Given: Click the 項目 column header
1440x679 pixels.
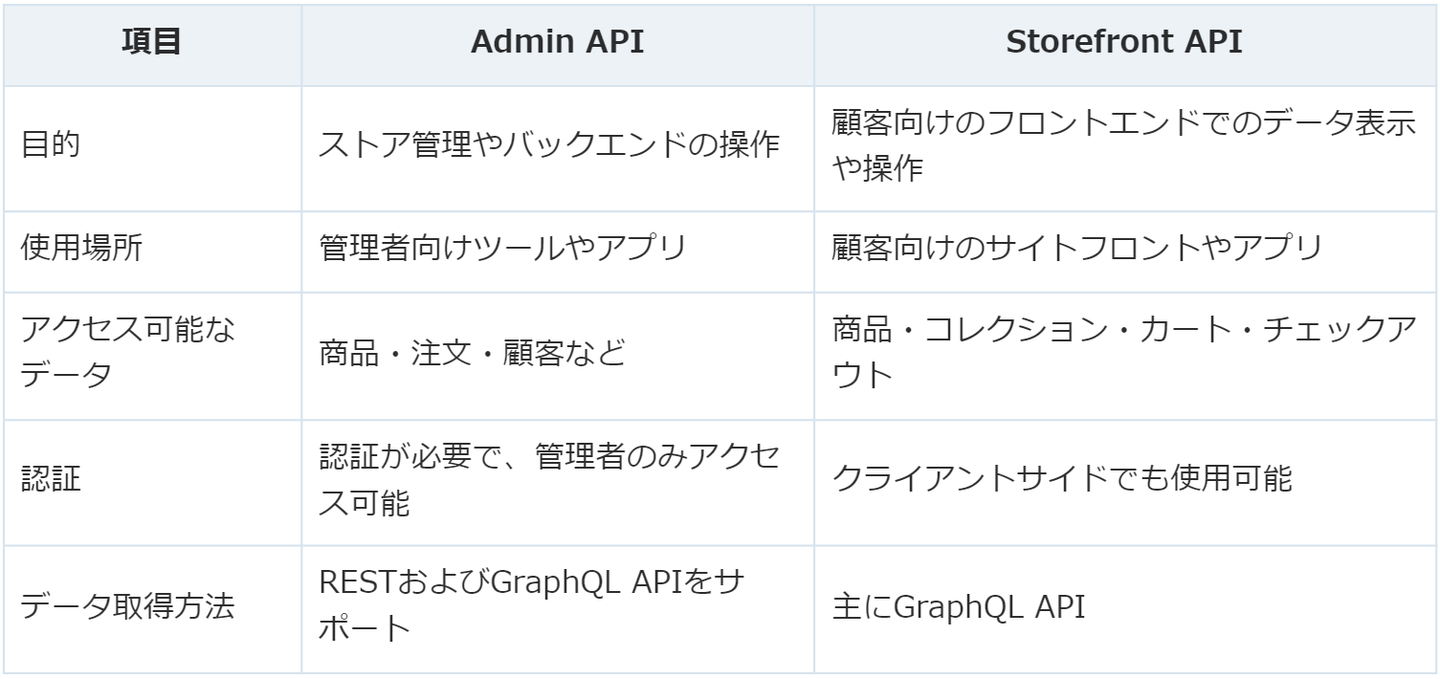Looking at the screenshot, I should coord(151,42).
